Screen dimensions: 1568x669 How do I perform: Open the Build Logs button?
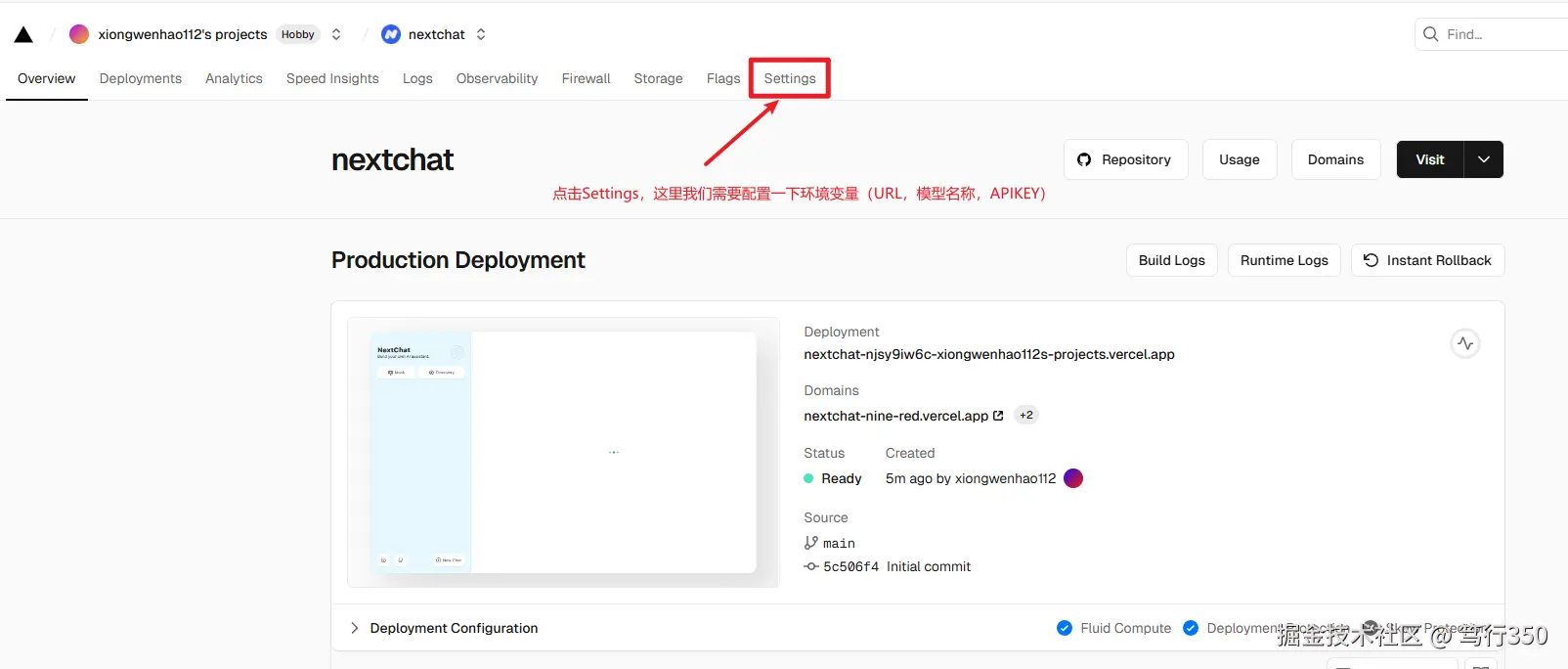(1172, 260)
